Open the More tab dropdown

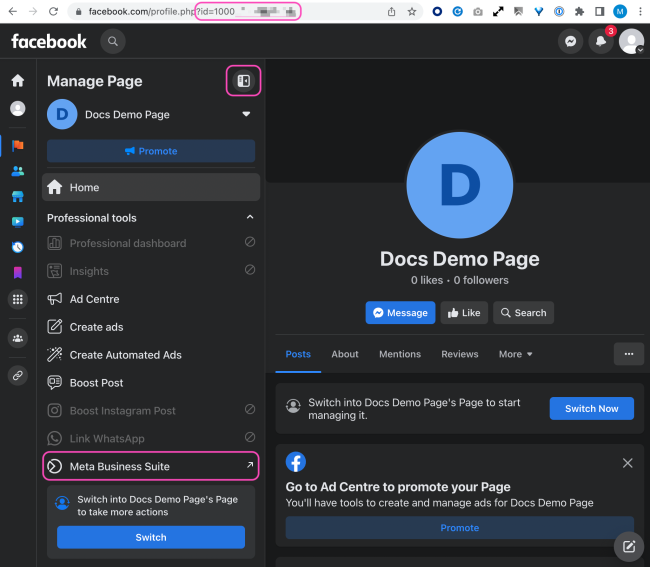516,354
